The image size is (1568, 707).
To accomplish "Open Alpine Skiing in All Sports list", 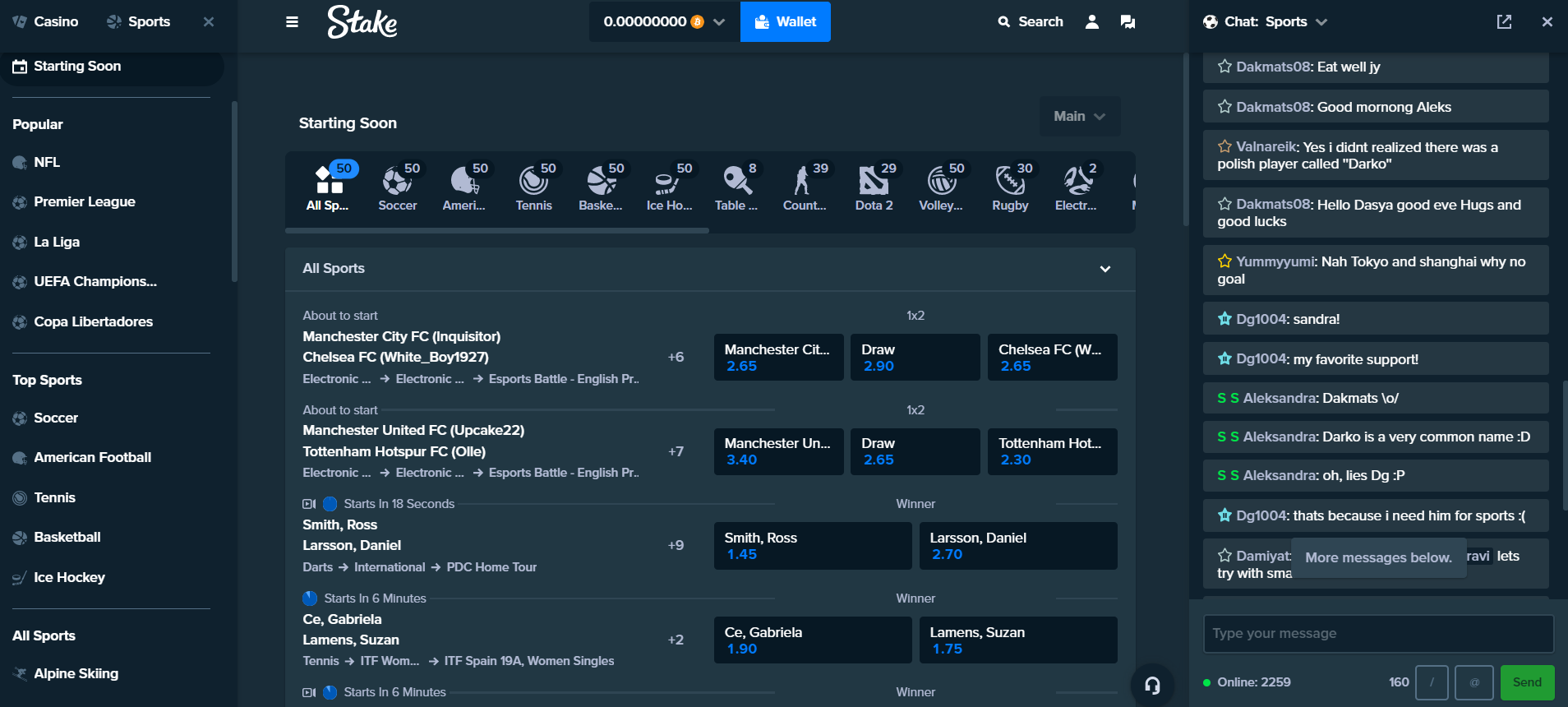I will click(66, 673).
